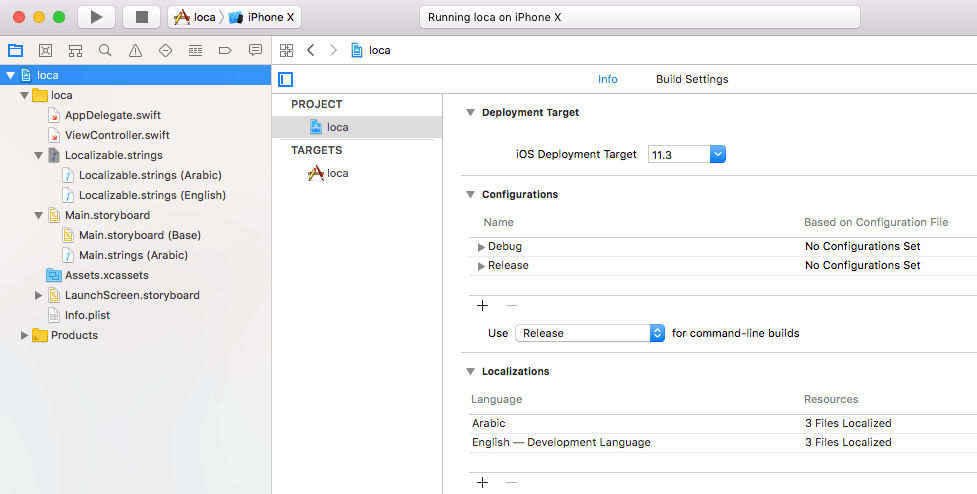Select English — Development Language row
The width and height of the screenshot is (977, 494).
(723, 442)
